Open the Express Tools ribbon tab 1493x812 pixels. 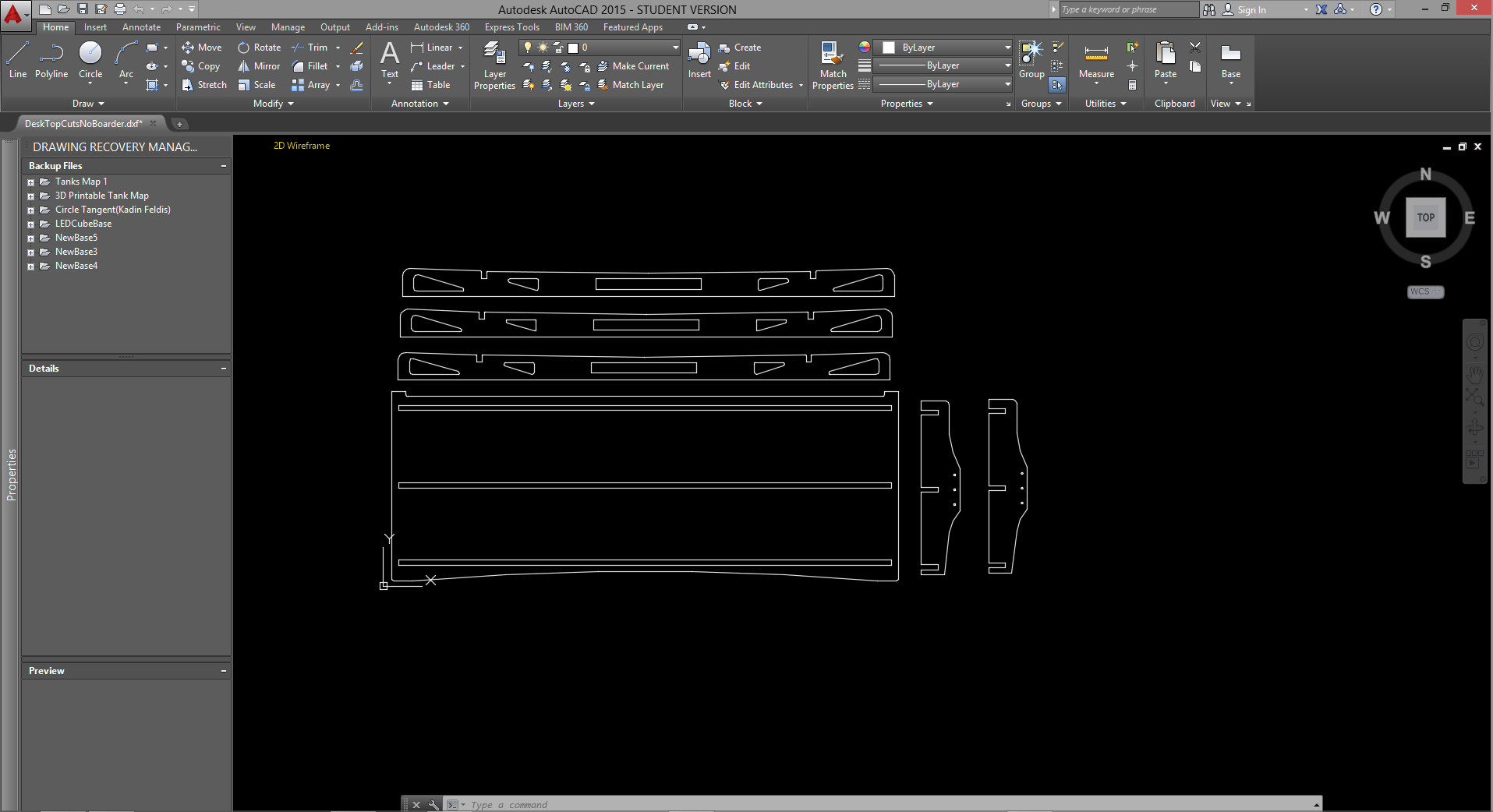[511, 27]
